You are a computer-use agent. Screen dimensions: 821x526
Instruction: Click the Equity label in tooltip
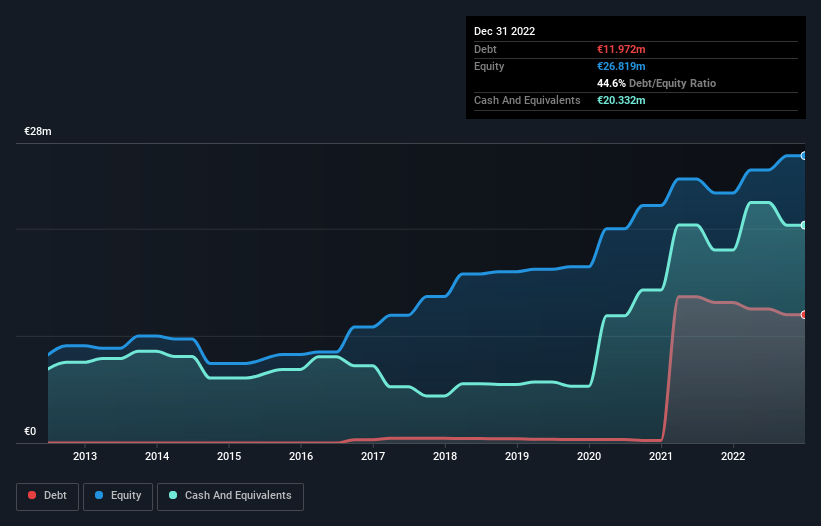(489, 66)
